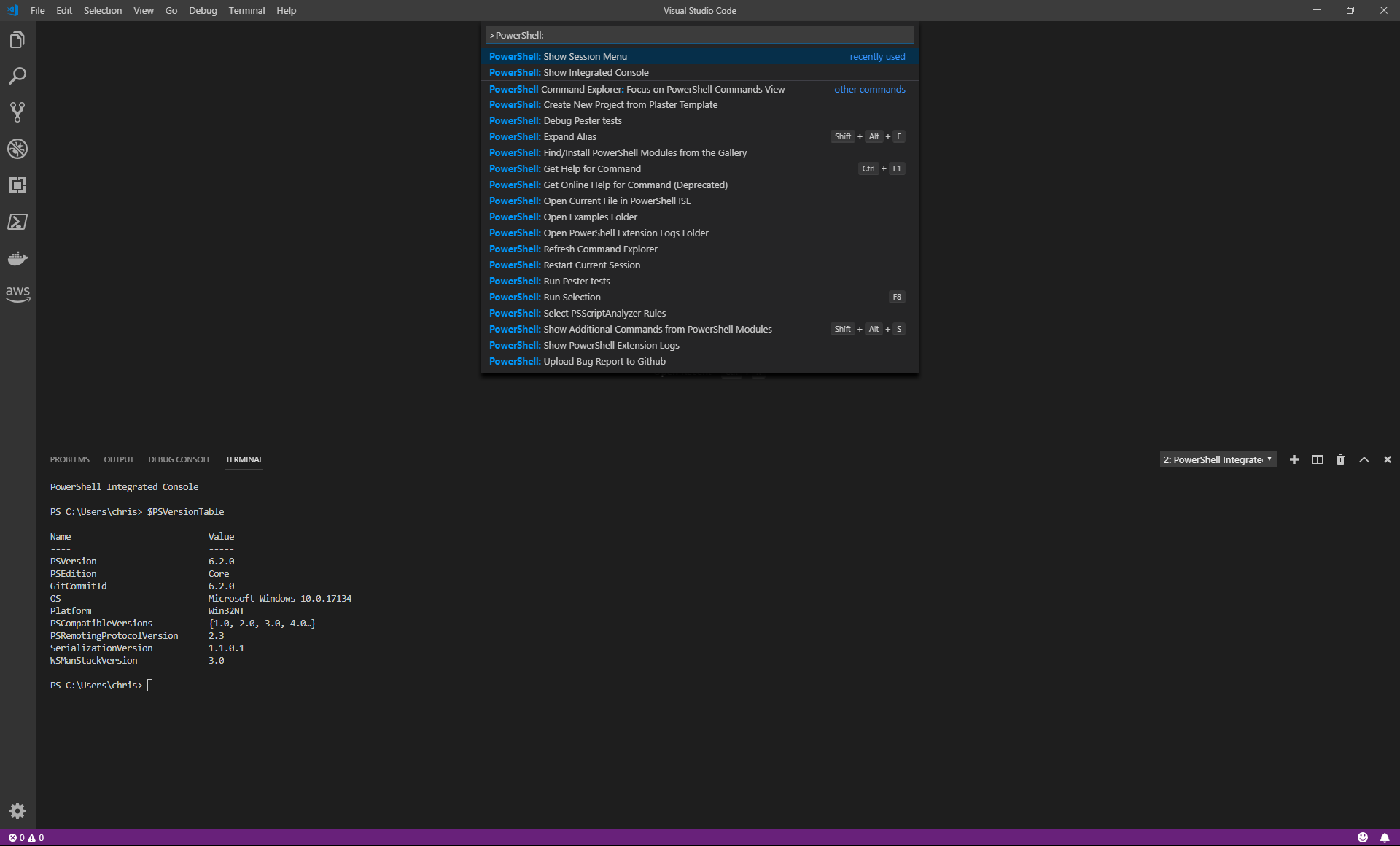Open the Debug view icon

point(17,149)
